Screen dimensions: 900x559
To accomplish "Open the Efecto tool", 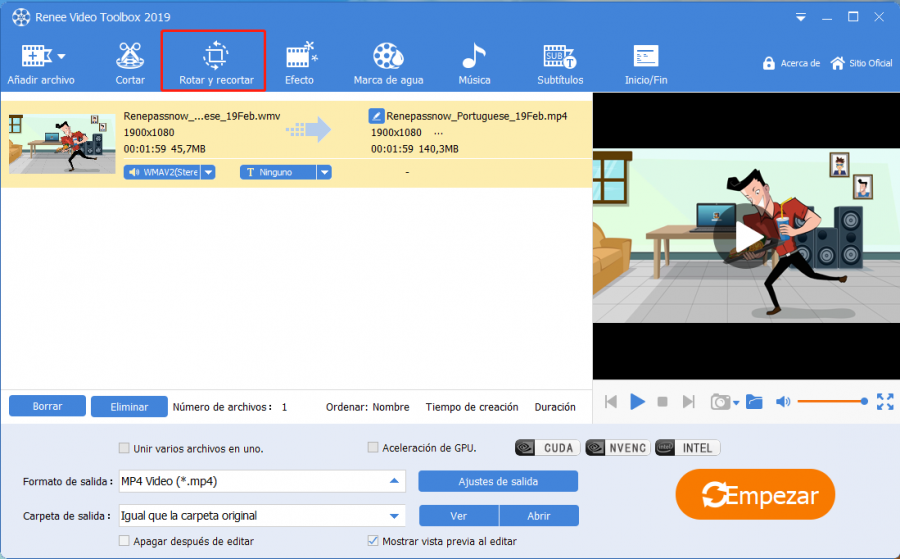I will click(x=300, y=64).
